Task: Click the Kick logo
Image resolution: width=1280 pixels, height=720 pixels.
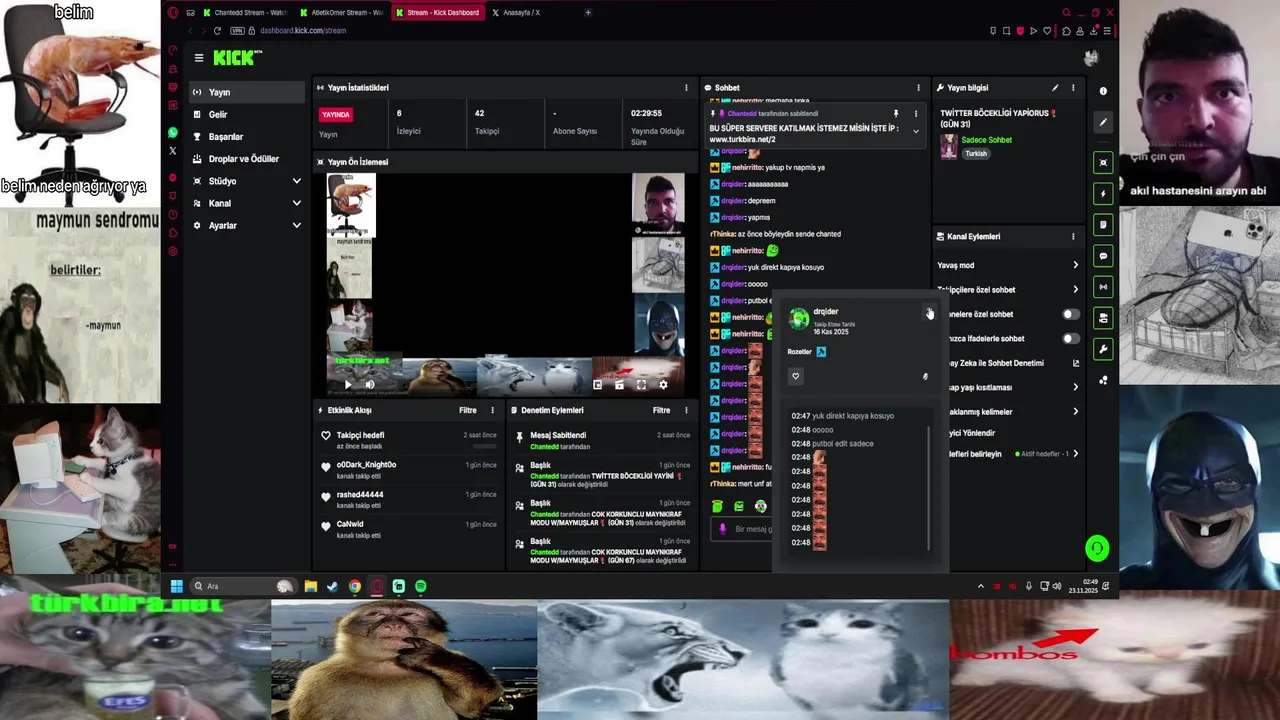Action: click(x=234, y=58)
